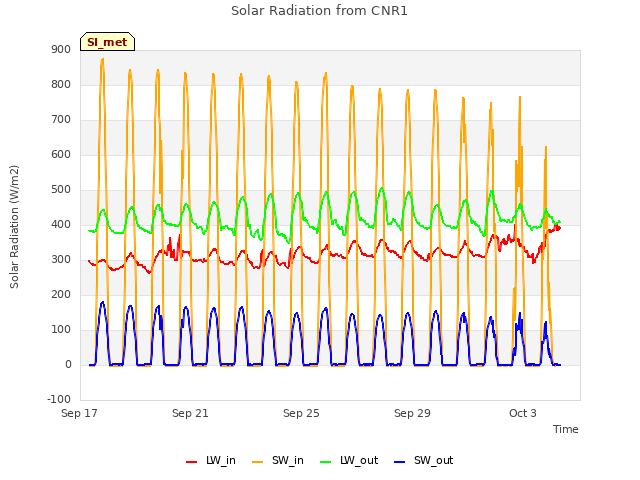This screenshot has height=480, width=640.
Task: Click the 0 y-axis tick label
Action: tap(69, 365)
